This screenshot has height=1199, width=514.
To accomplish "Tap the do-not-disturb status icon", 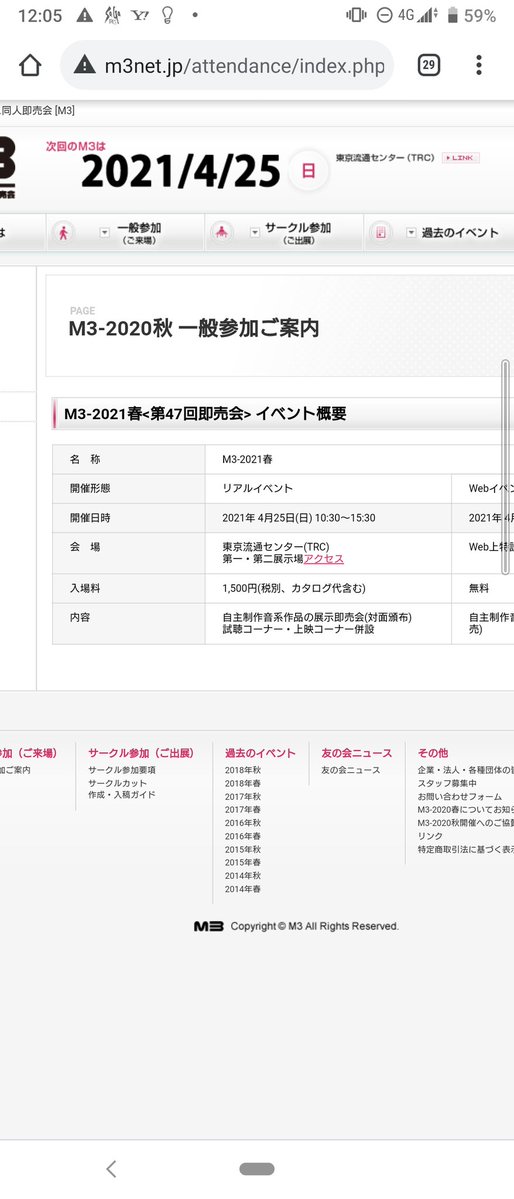I will [x=385, y=15].
